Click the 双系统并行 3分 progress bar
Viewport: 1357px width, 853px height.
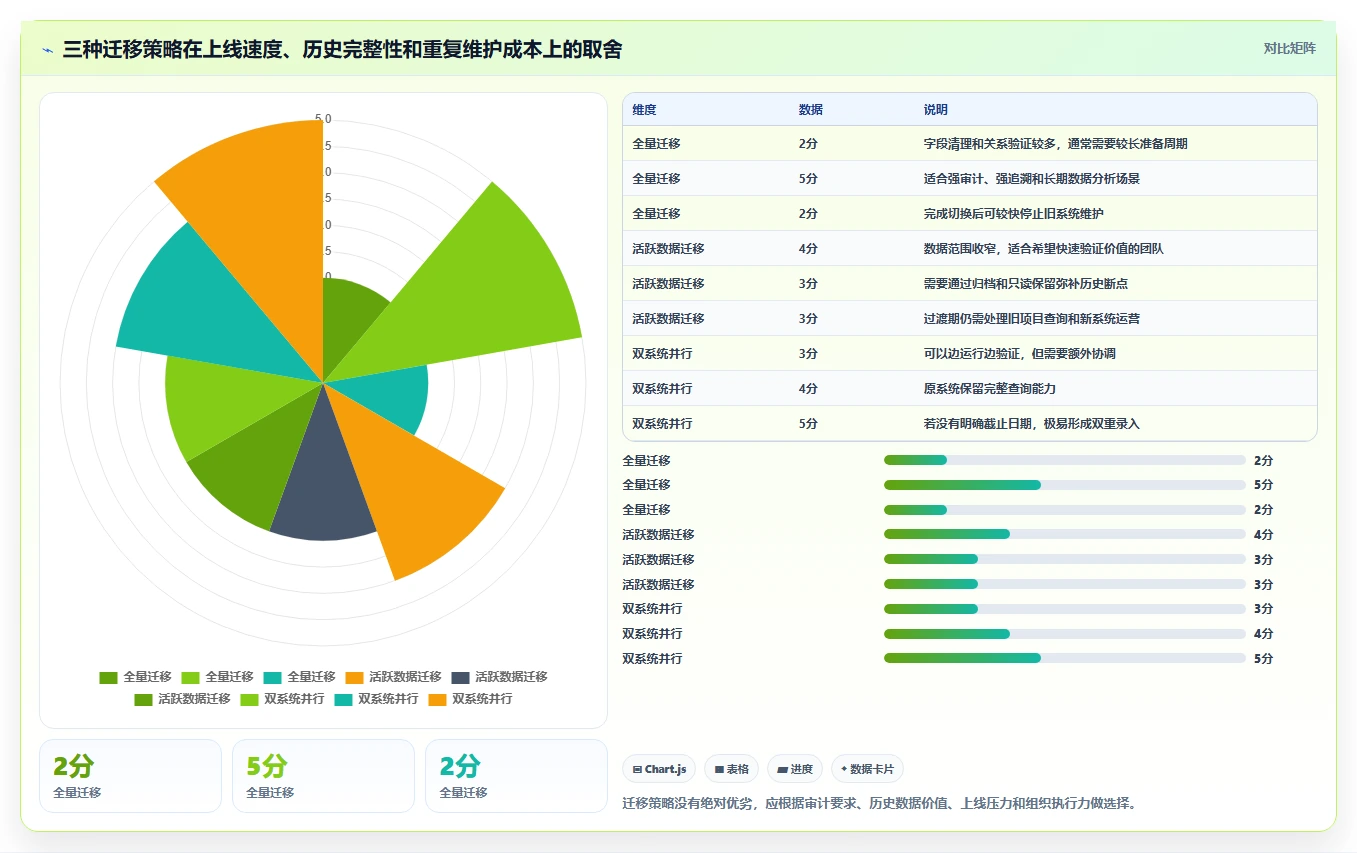(1065, 609)
